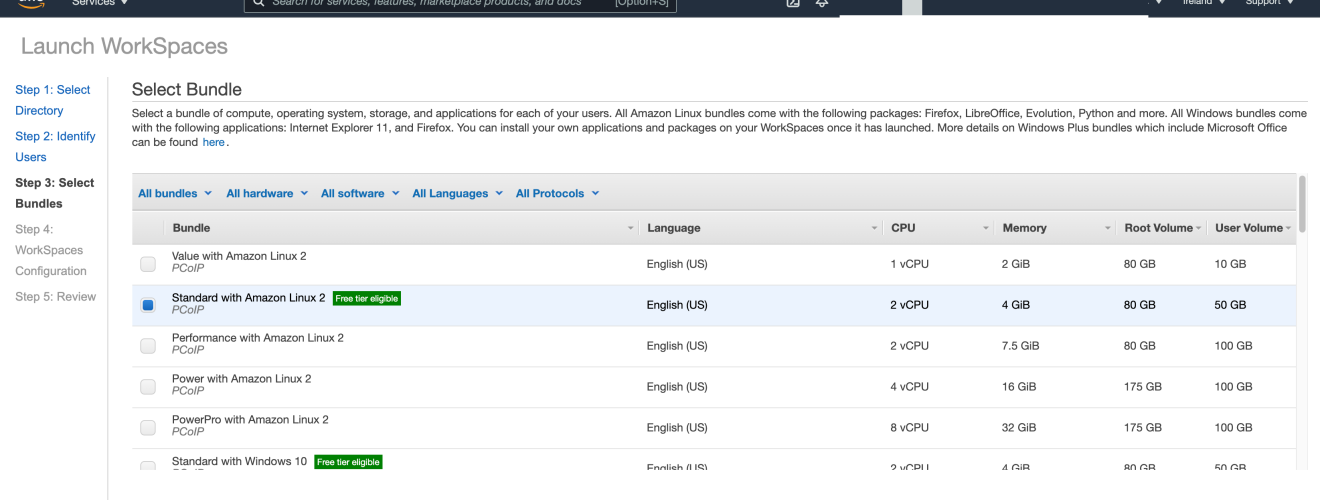Viewport: 1320px width, 500px height.
Task: Click sort arrow on Memory column
Action: coord(1108,229)
